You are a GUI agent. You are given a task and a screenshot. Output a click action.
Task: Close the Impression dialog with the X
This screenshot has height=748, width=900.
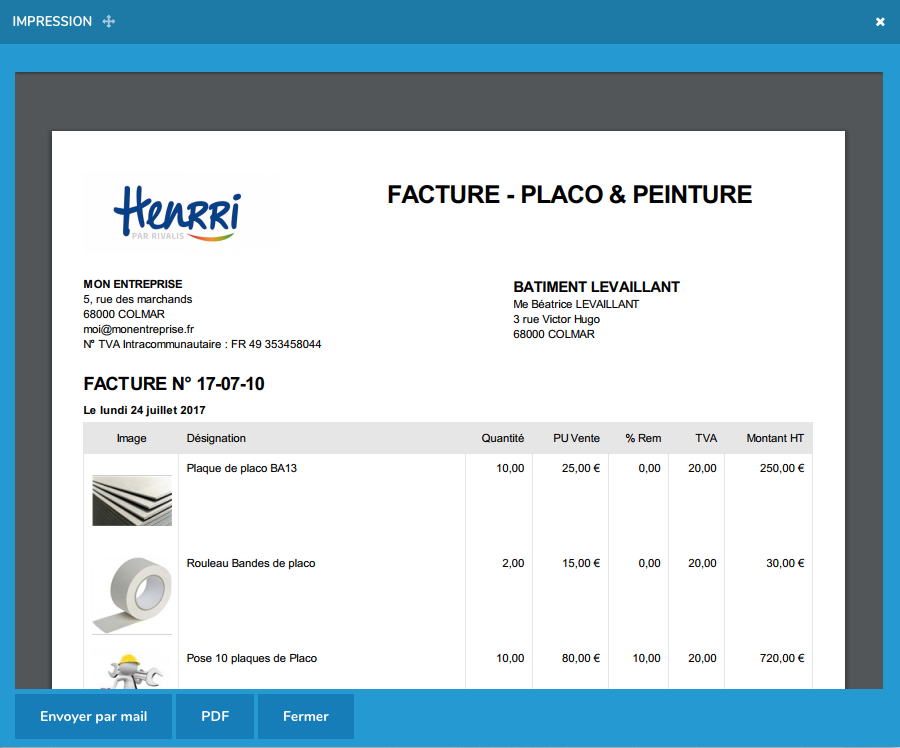coord(880,22)
